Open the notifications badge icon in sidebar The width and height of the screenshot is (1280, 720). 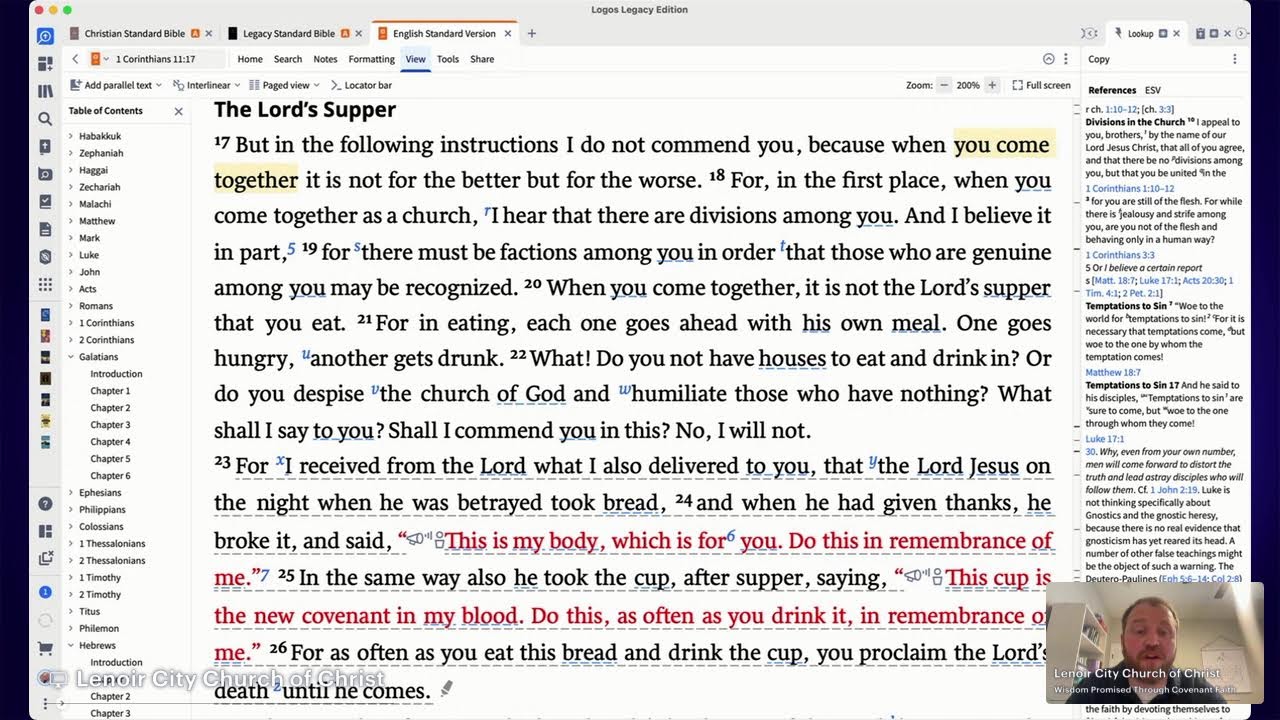pos(45,592)
